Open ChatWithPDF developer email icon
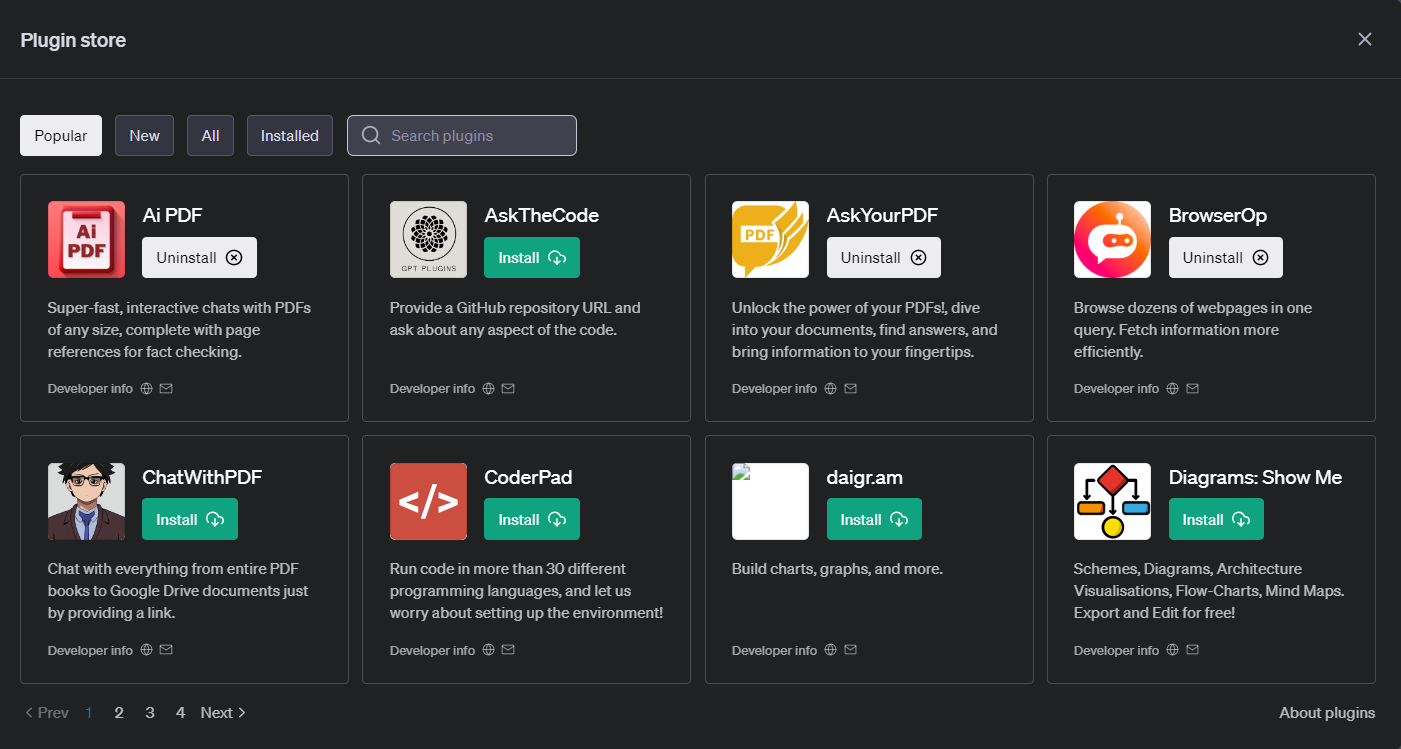Image resolution: width=1401 pixels, height=749 pixels. [x=166, y=650]
